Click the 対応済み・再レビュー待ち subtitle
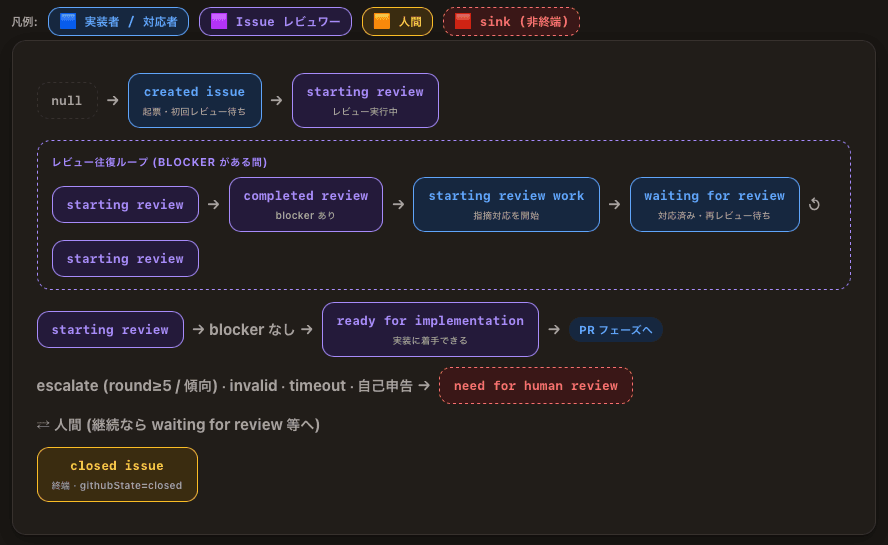 tap(714, 216)
